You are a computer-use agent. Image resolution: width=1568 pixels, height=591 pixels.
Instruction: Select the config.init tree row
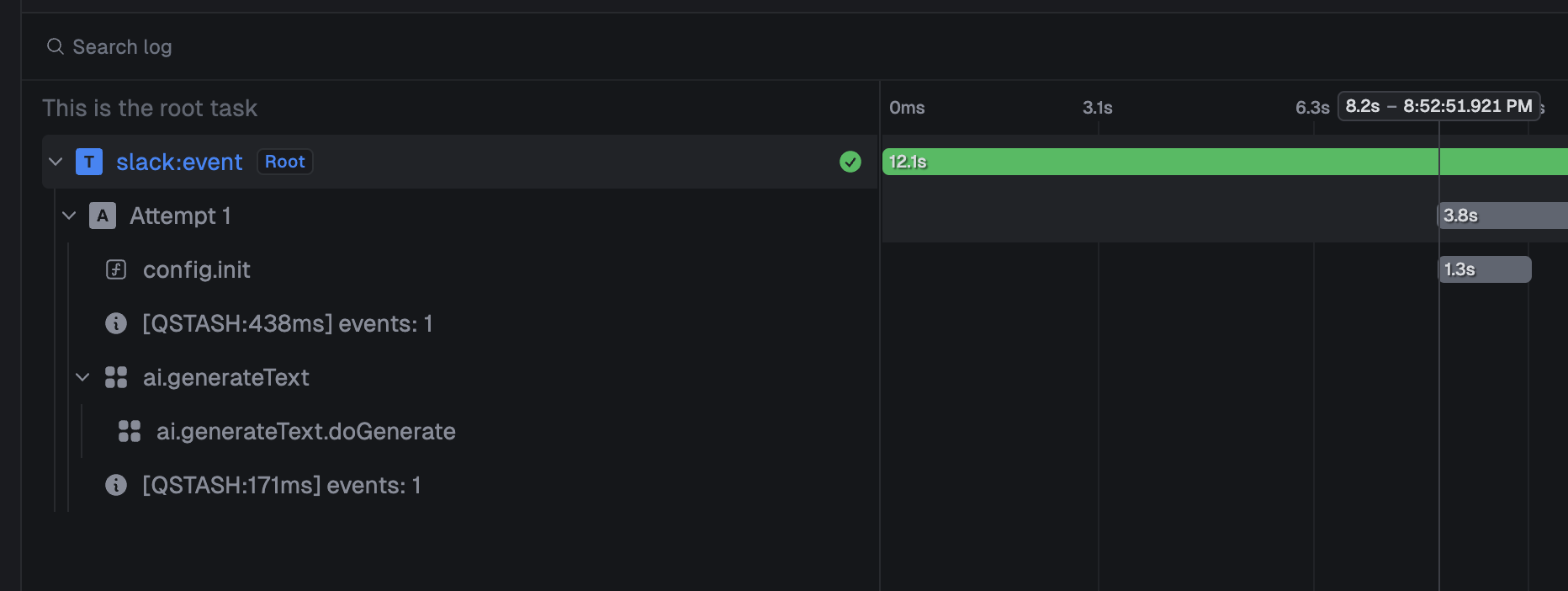pyautogui.click(x=459, y=269)
